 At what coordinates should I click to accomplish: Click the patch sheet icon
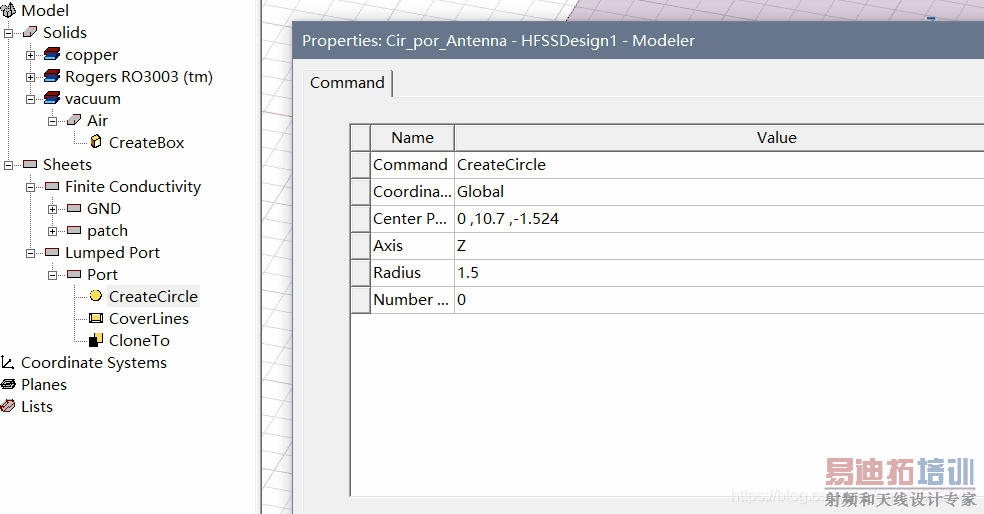pyautogui.click(x=74, y=230)
